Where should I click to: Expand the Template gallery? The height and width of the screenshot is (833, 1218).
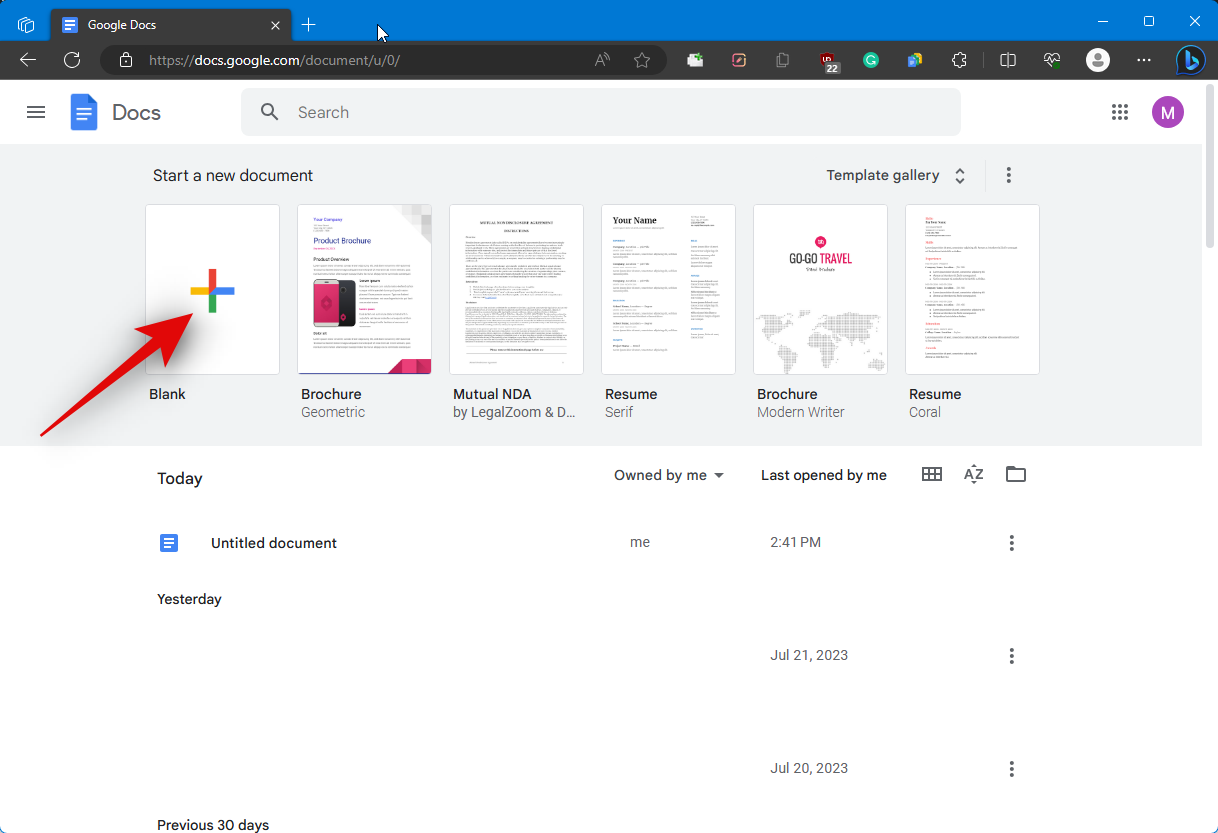click(x=895, y=176)
